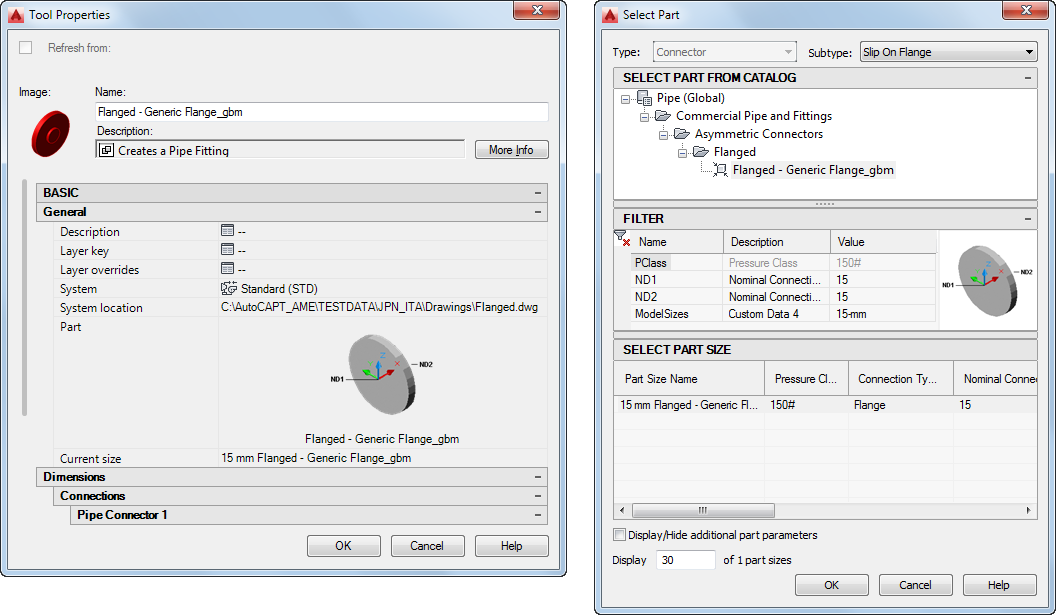The height and width of the screenshot is (615, 1056).
Task: Open the Layer key row property icon
Action: tap(228, 249)
